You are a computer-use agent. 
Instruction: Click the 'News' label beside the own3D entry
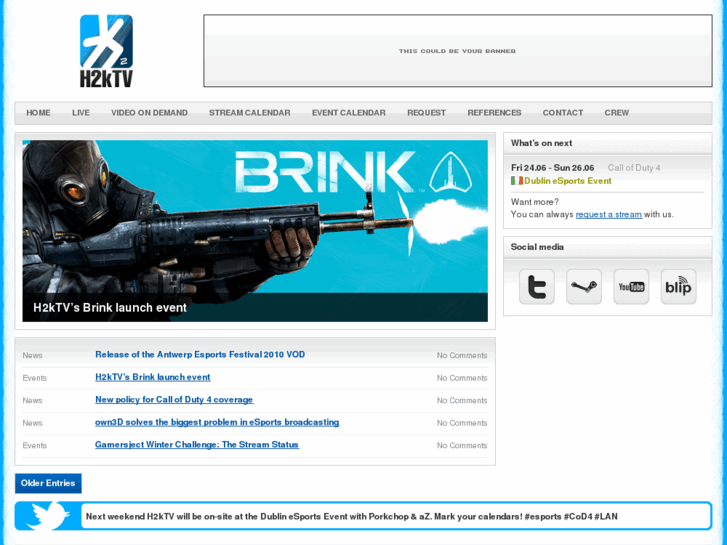pos(32,423)
